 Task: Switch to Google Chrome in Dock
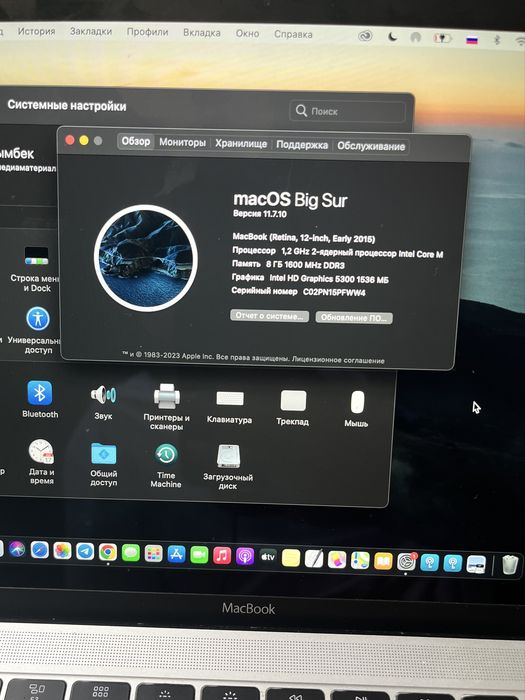point(108,552)
